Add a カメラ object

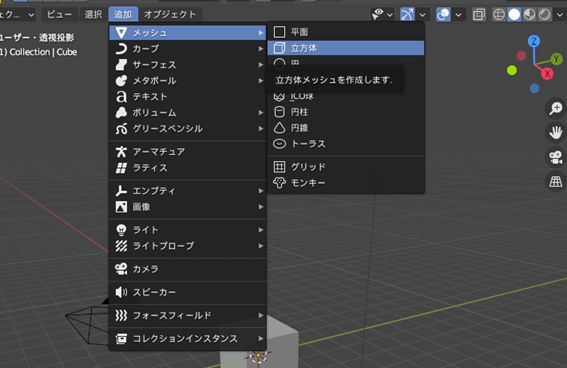(x=188, y=269)
